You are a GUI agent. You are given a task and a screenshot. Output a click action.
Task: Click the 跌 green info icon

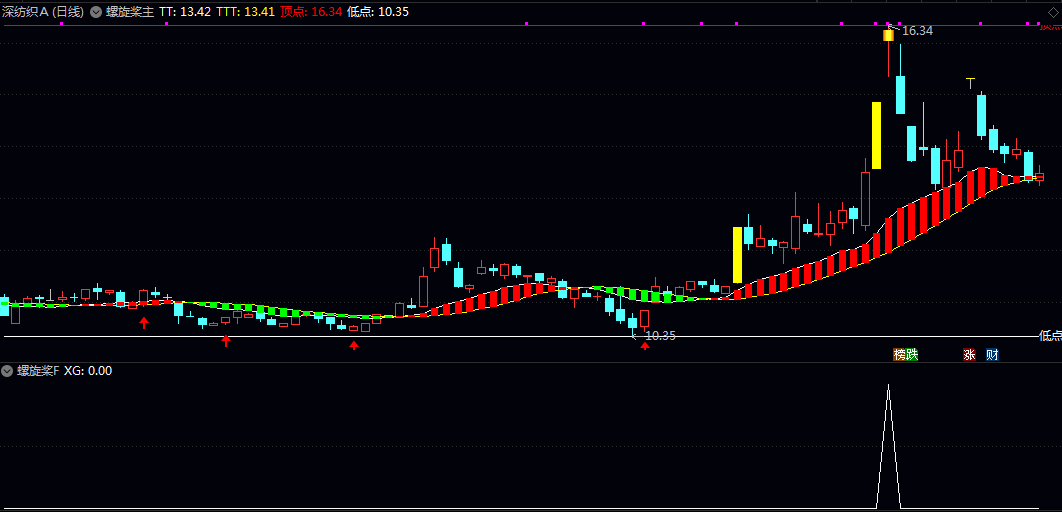(912, 354)
